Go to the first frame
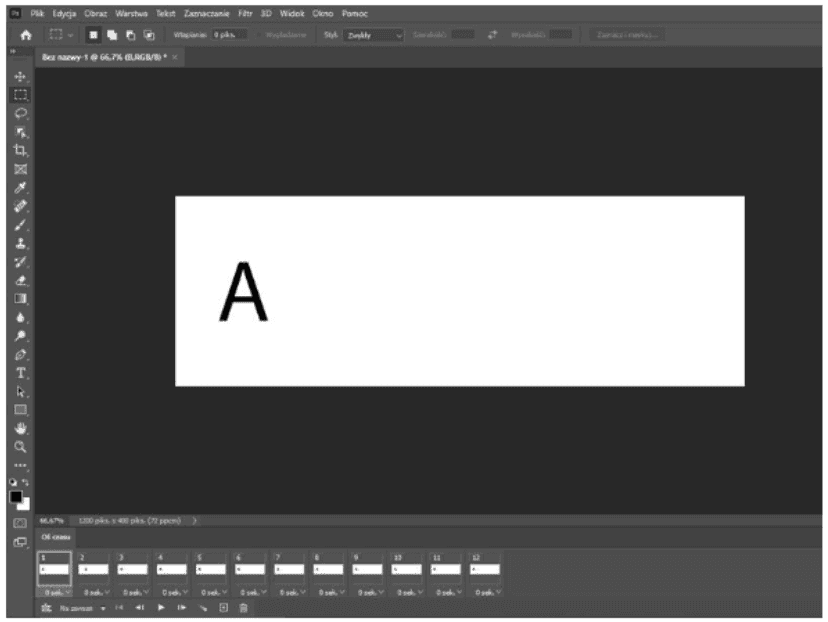 coord(119,608)
